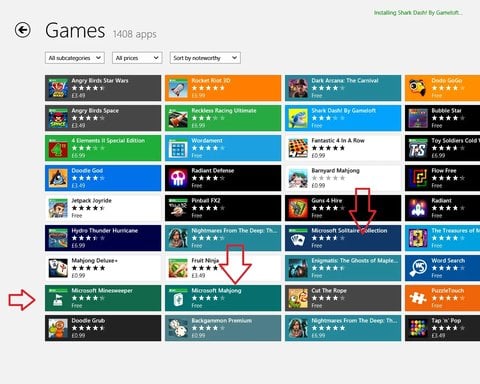
Task: Select the Cut The Rope icon
Action: [x=298, y=298]
